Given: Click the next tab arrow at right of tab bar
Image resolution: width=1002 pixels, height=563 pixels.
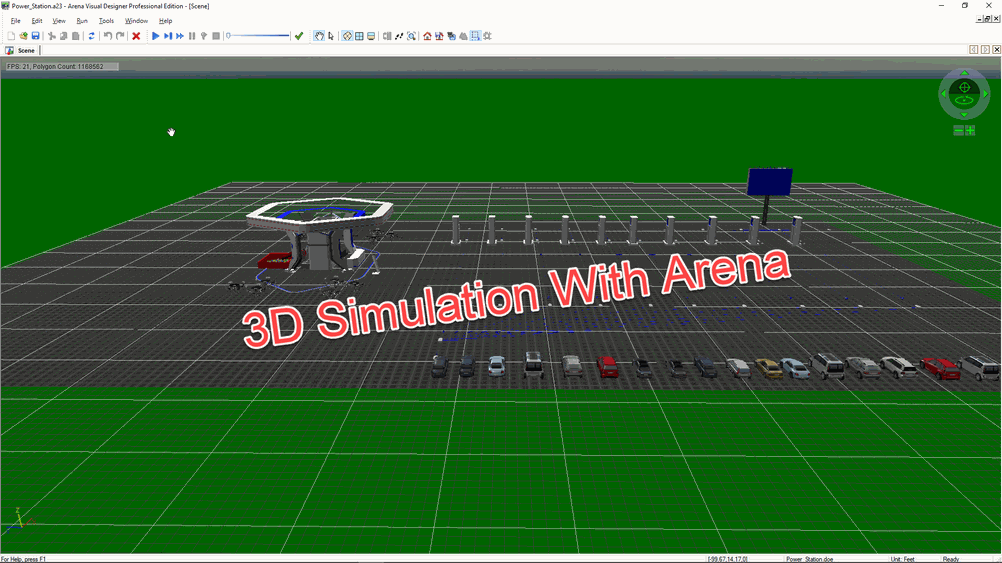Looking at the screenshot, I should pyautogui.click(x=985, y=50).
